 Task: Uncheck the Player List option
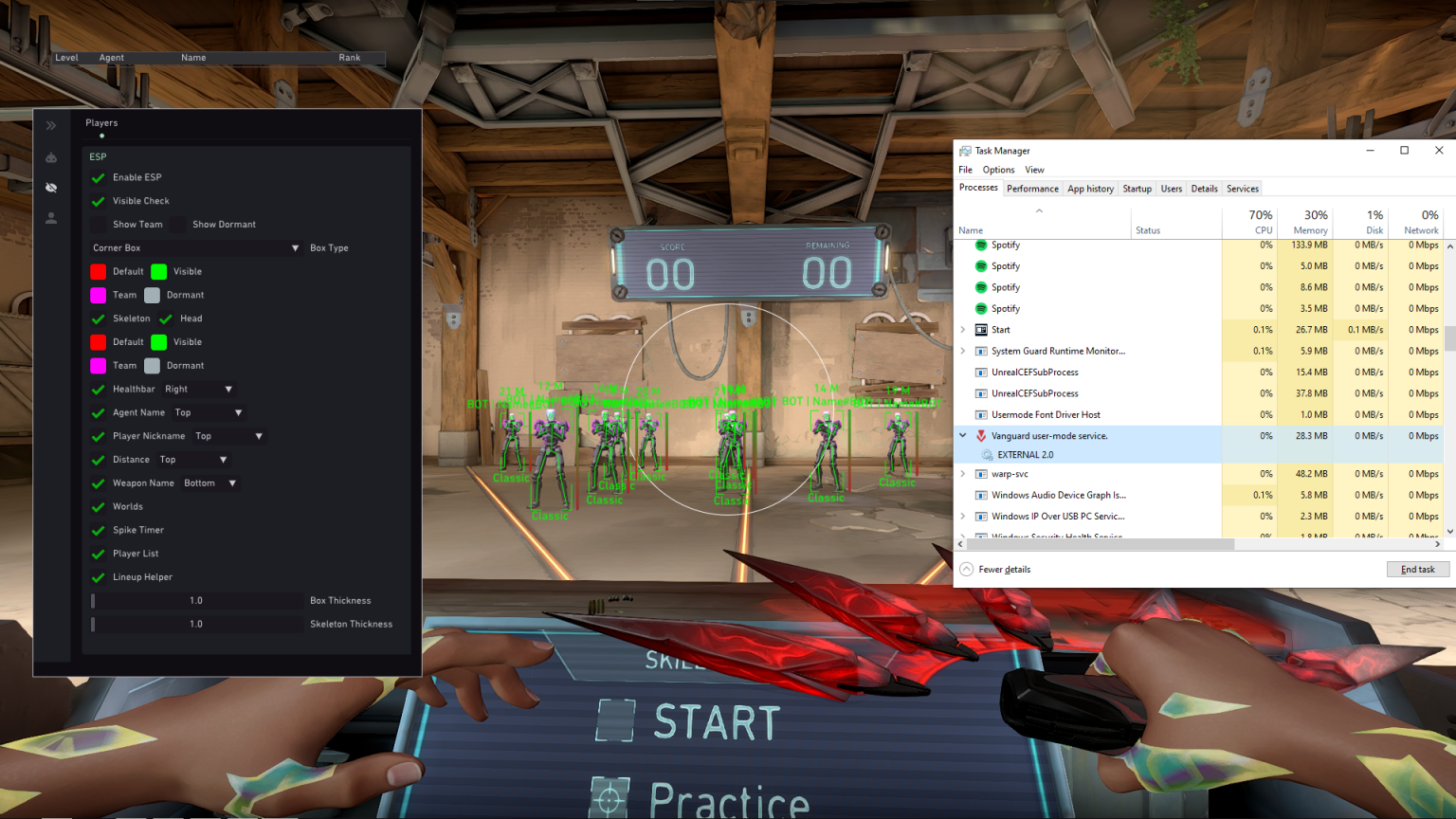(98, 554)
